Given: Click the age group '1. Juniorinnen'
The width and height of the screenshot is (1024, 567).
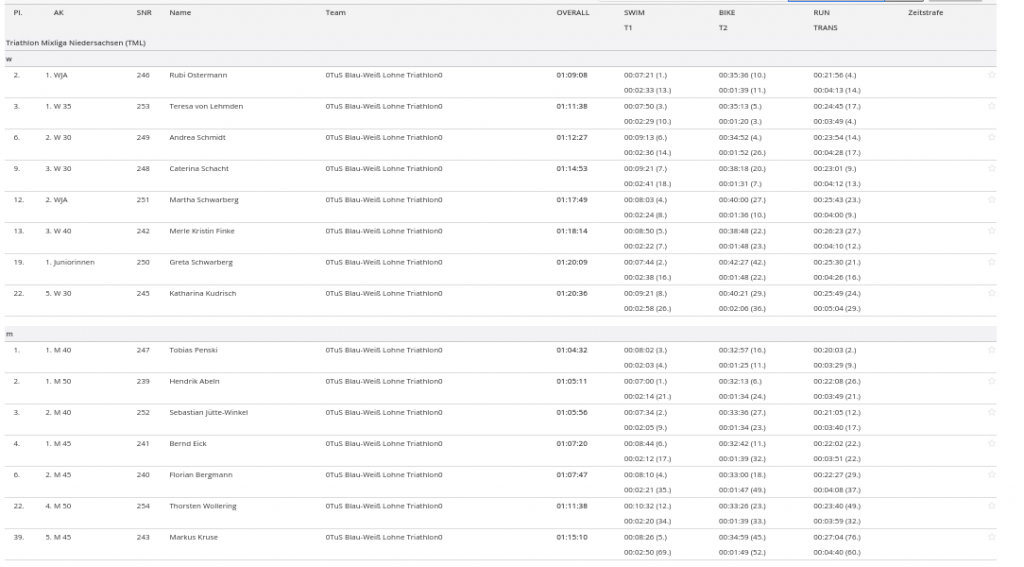Looking at the screenshot, I should pyautogui.click(x=70, y=262).
